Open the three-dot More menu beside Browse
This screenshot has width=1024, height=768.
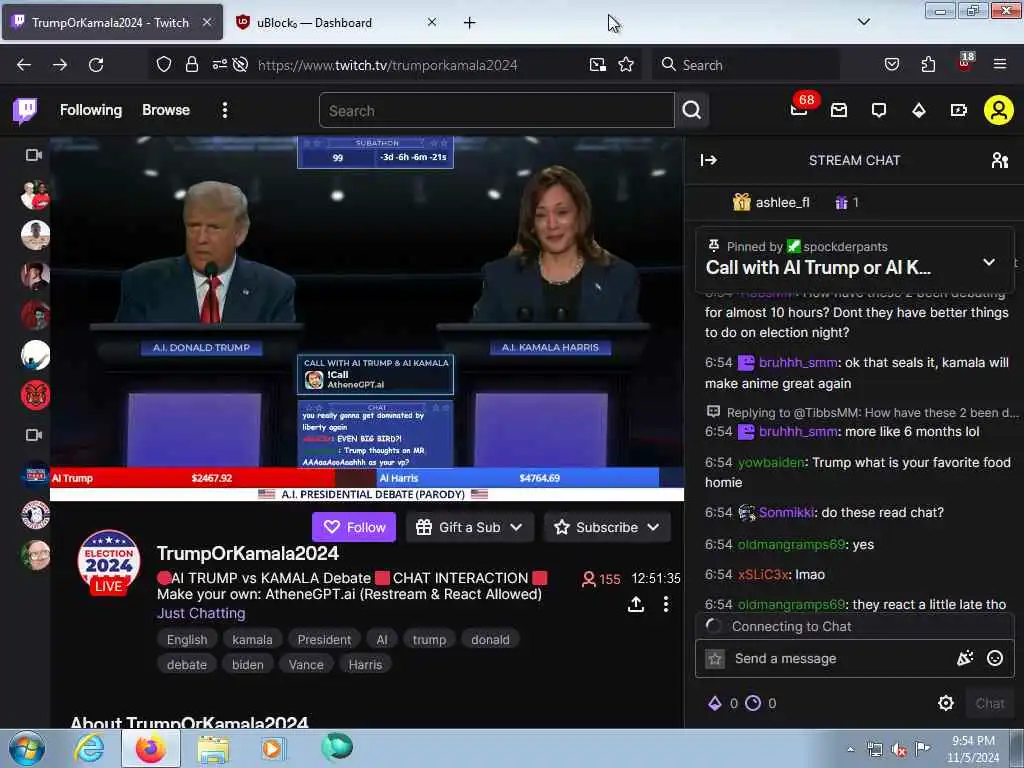pos(225,110)
